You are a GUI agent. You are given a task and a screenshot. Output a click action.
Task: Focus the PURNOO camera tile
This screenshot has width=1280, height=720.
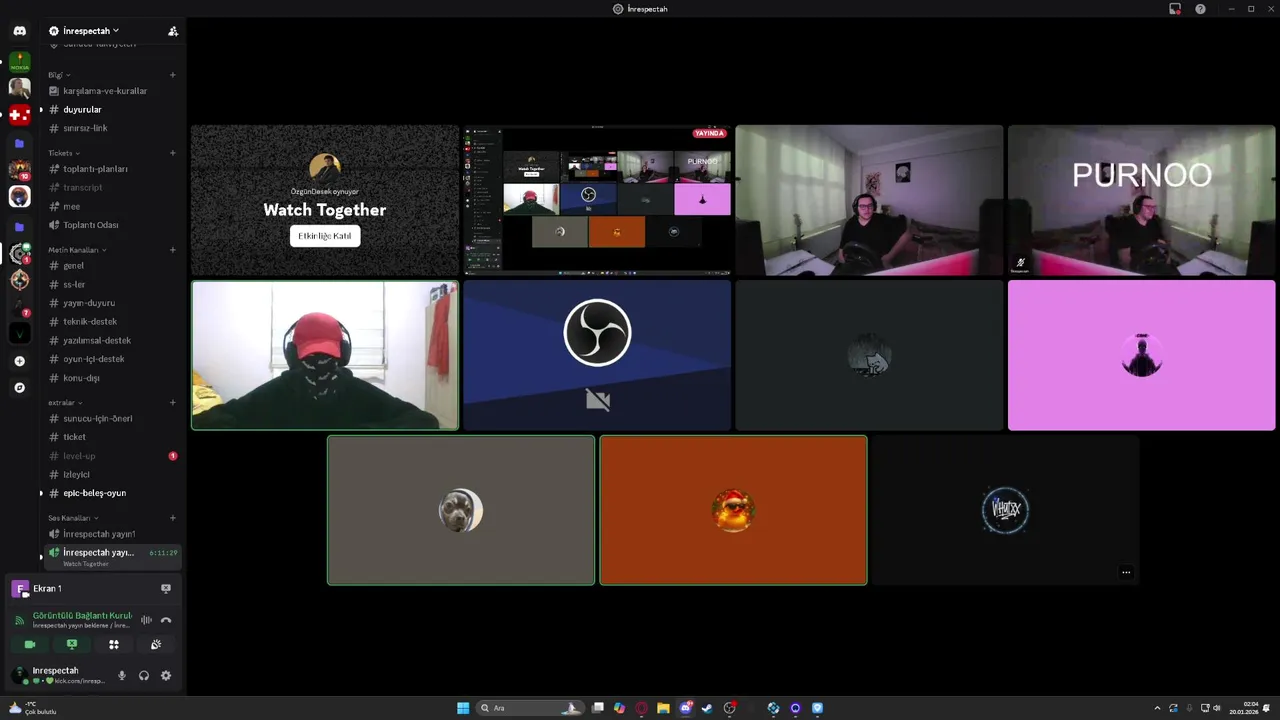tap(1141, 199)
